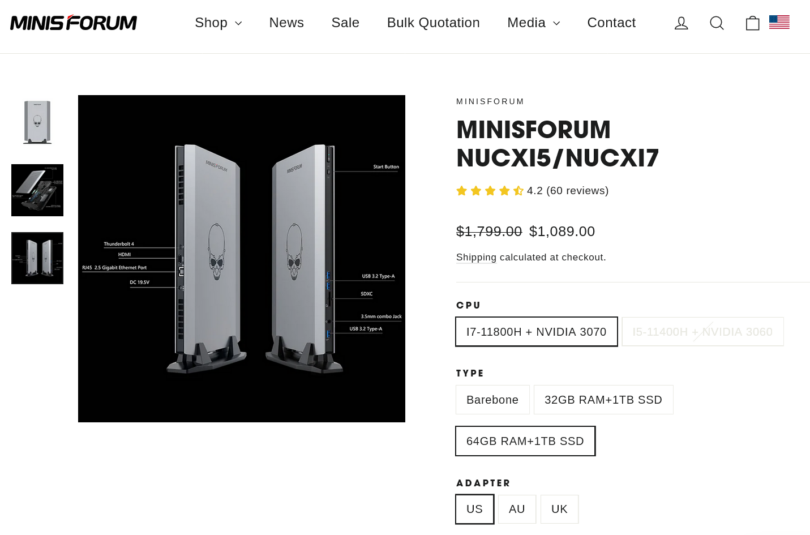
Task: Click the US flag country selector
Action: [779, 22]
